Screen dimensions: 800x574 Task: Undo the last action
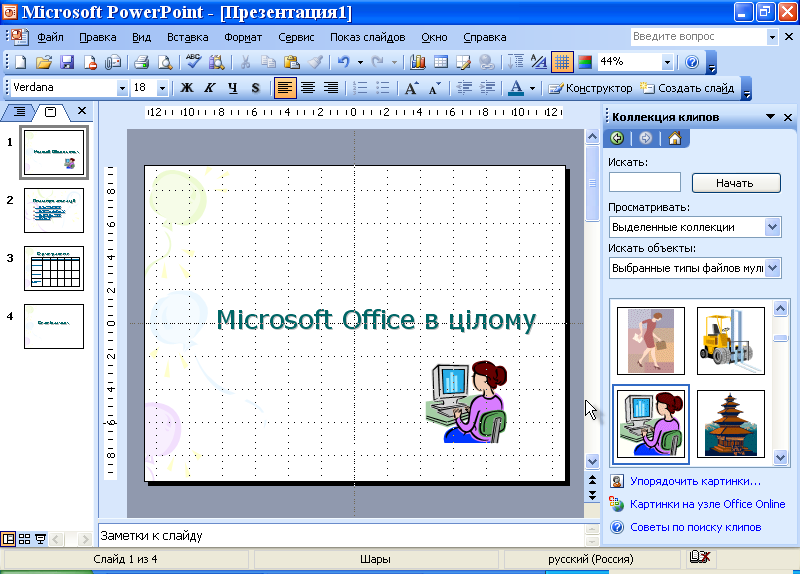[344, 62]
